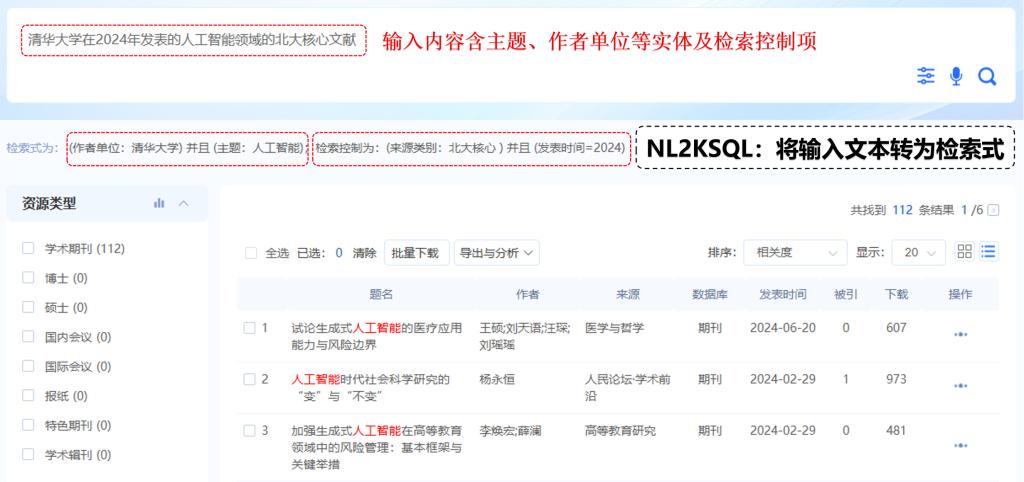Open the advanced search filter settings icon
Screen dimensions: 1024x482
925,76
